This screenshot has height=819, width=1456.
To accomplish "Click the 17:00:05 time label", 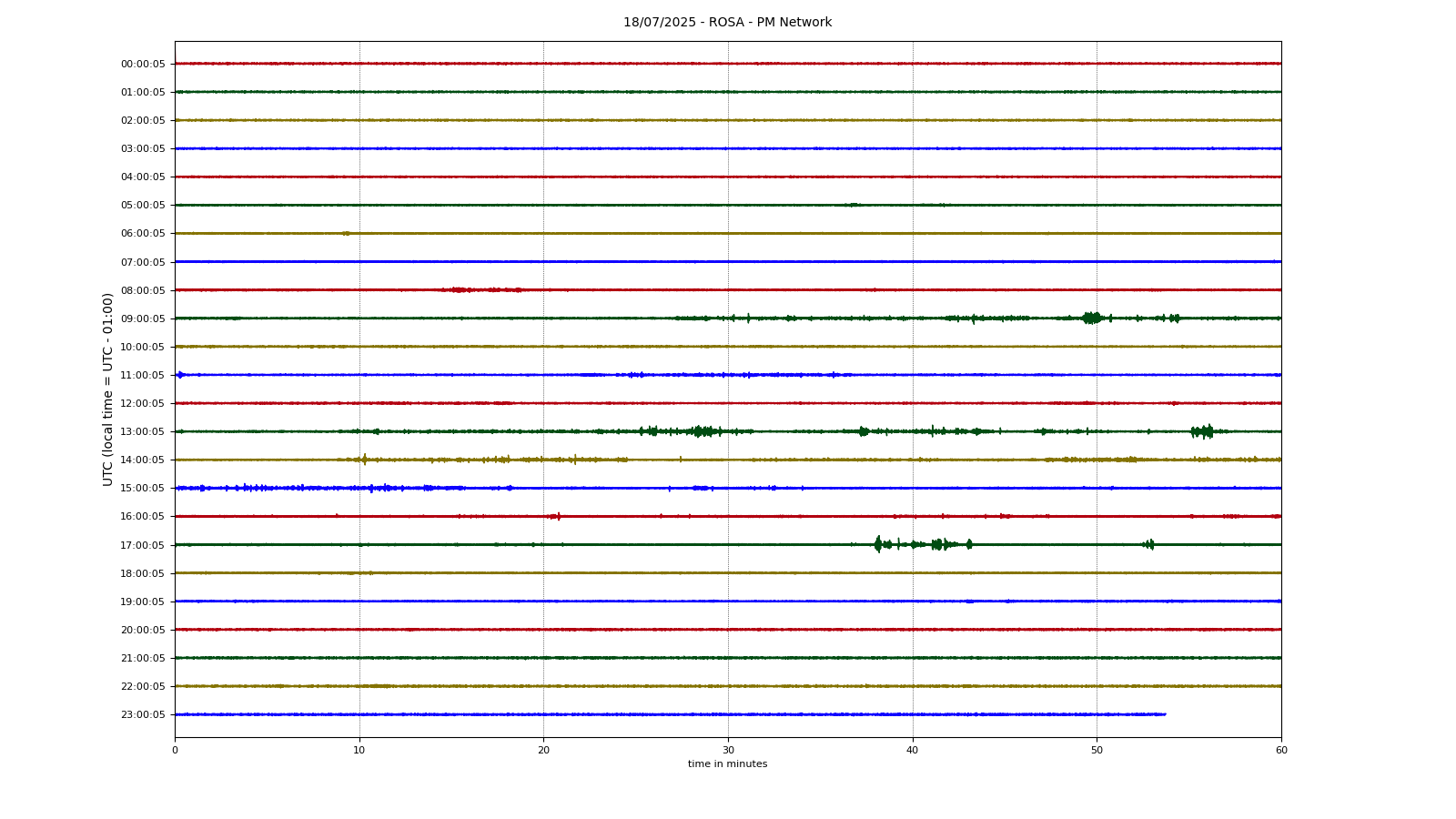I will (143, 545).
